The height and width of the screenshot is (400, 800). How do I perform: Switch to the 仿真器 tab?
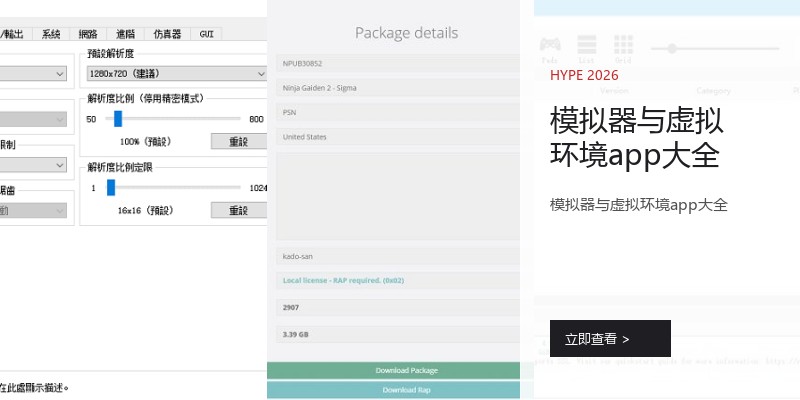coord(167,34)
